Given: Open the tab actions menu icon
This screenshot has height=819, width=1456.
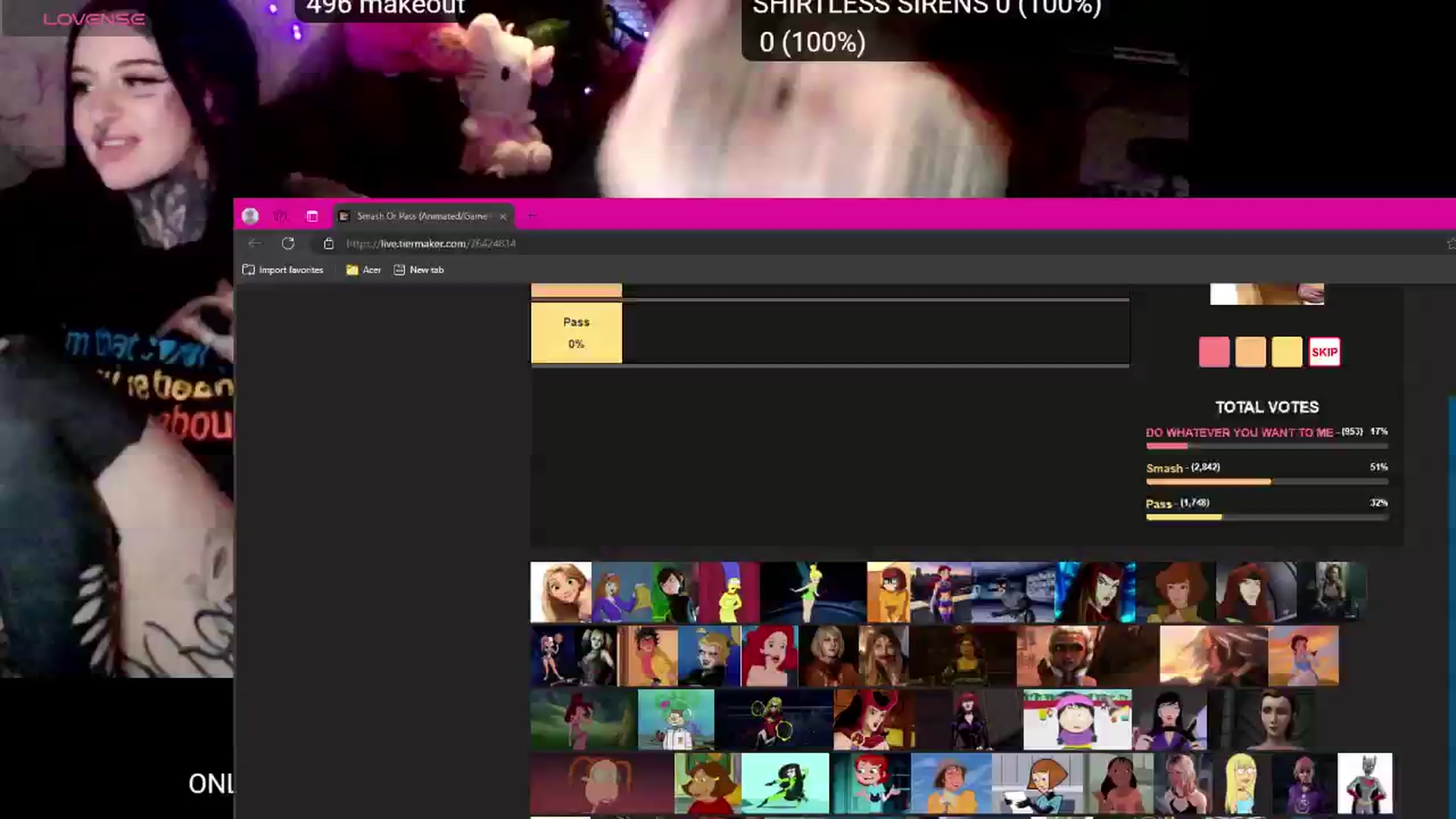Looking at the screenshot, I should point(312,216).
